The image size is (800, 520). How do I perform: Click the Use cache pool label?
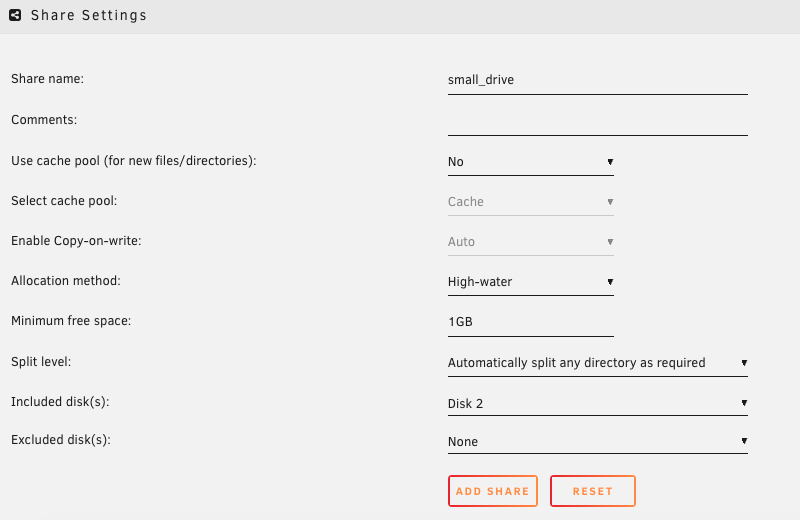[x=134, y=161]
